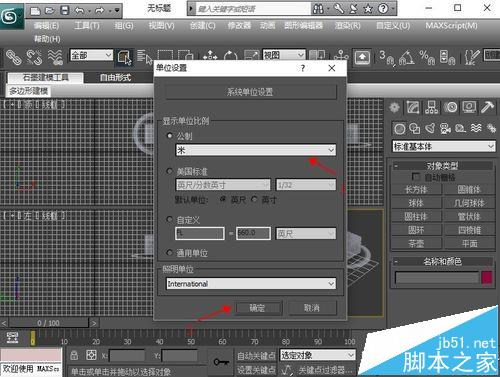Toggle the 3D Snaps icon

click(x=387, y=57)
